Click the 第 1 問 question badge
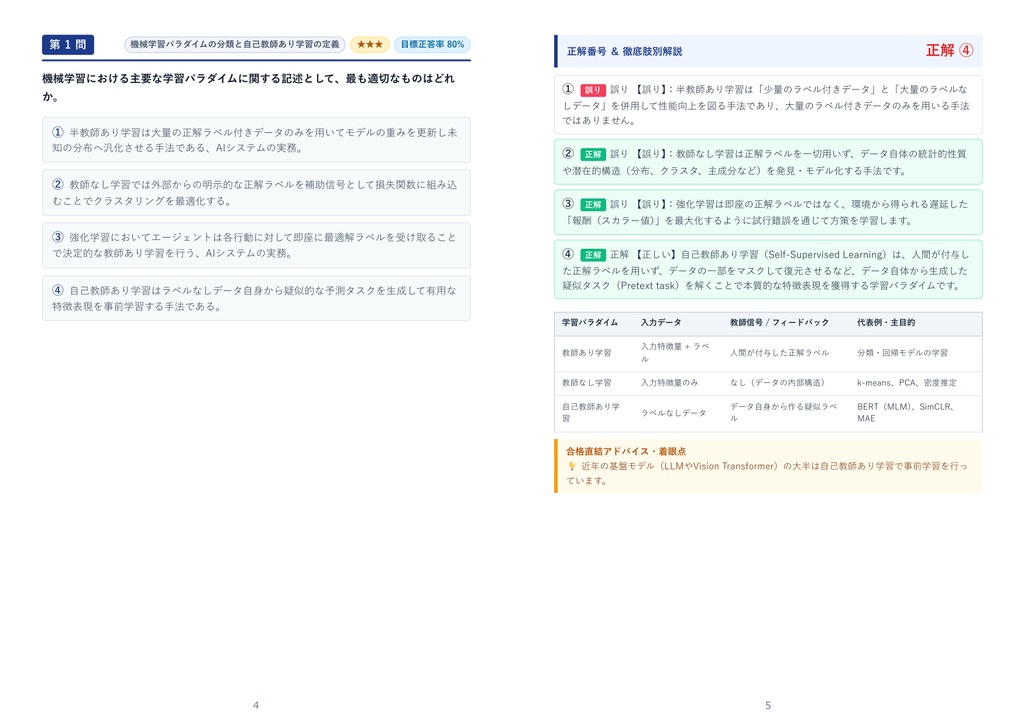Image resolution: width=1024 pixels, height=727 pixels. 68,44
